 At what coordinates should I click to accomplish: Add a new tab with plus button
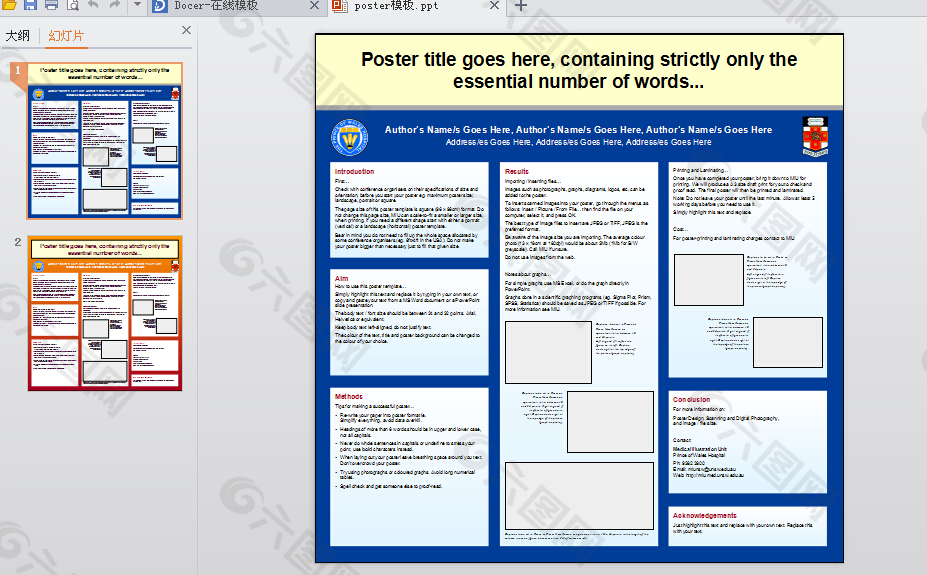click(520, 6)
